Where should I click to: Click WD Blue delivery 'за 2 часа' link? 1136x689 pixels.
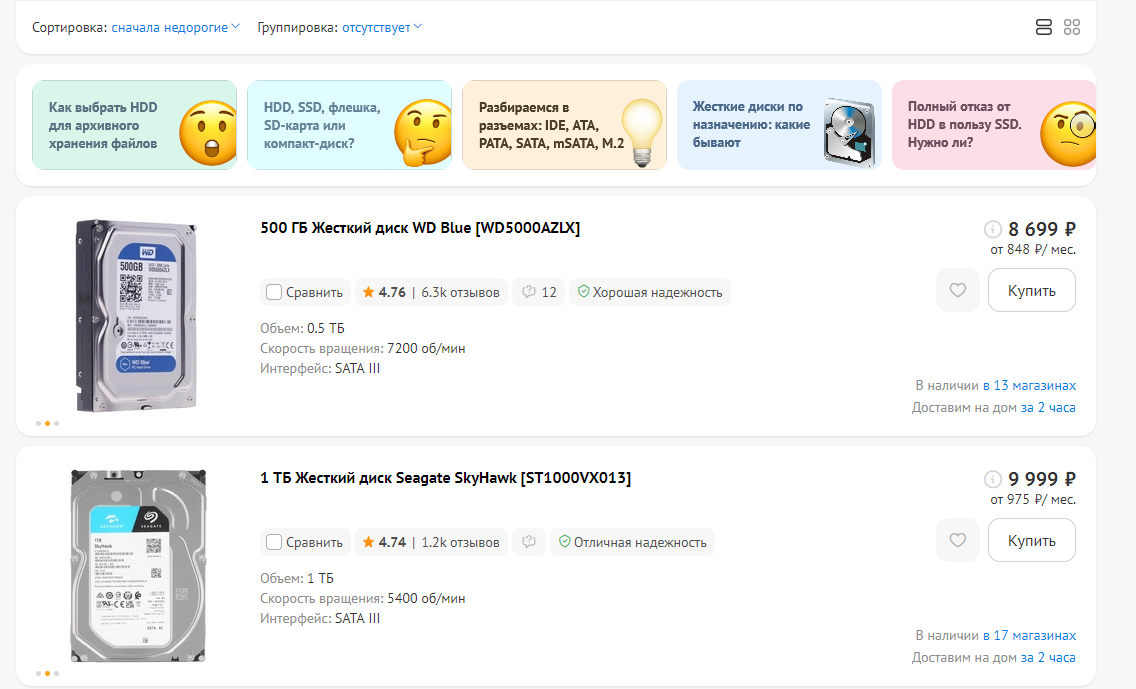point(1048,407)
